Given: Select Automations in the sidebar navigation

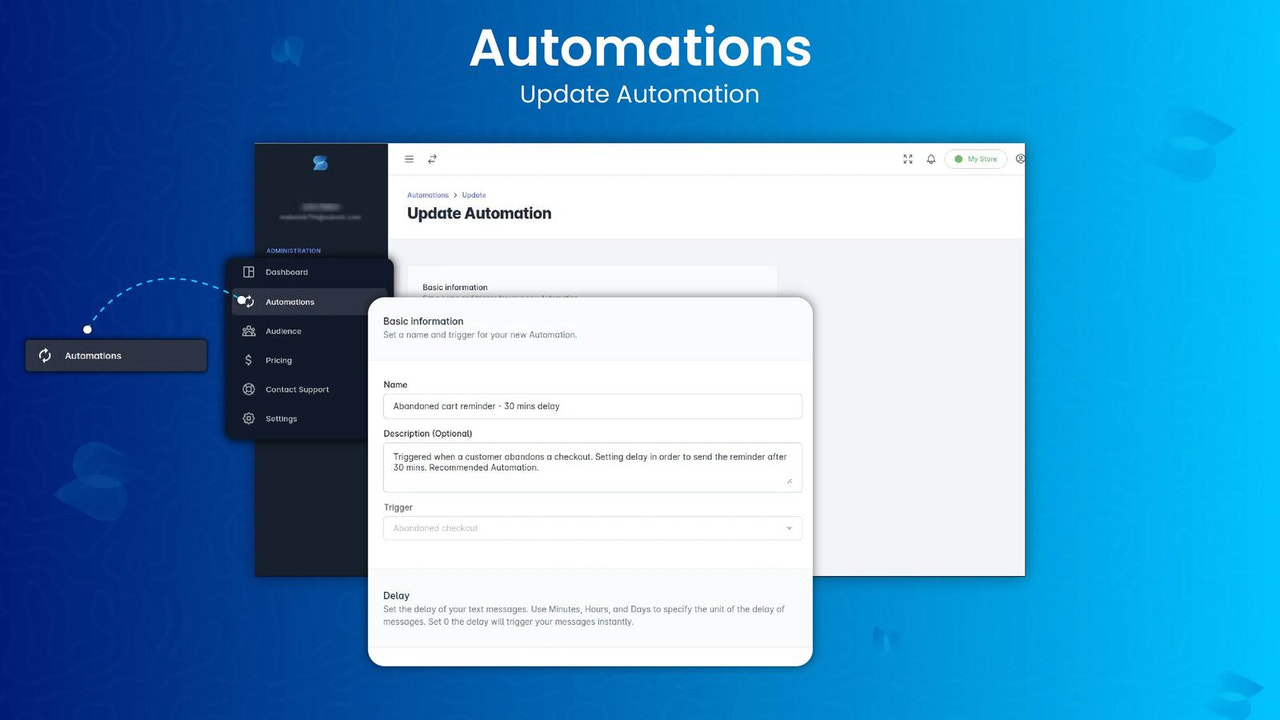Looking at the screenshot, I should click(289, 301).
